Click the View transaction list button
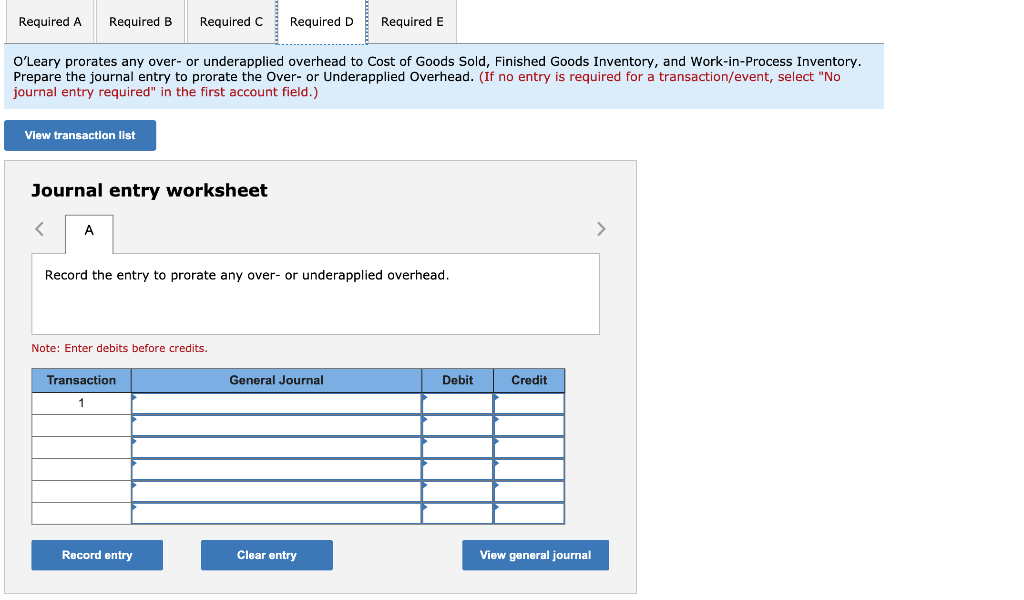Screen dimensions: 1024x600 click(79, 135)
